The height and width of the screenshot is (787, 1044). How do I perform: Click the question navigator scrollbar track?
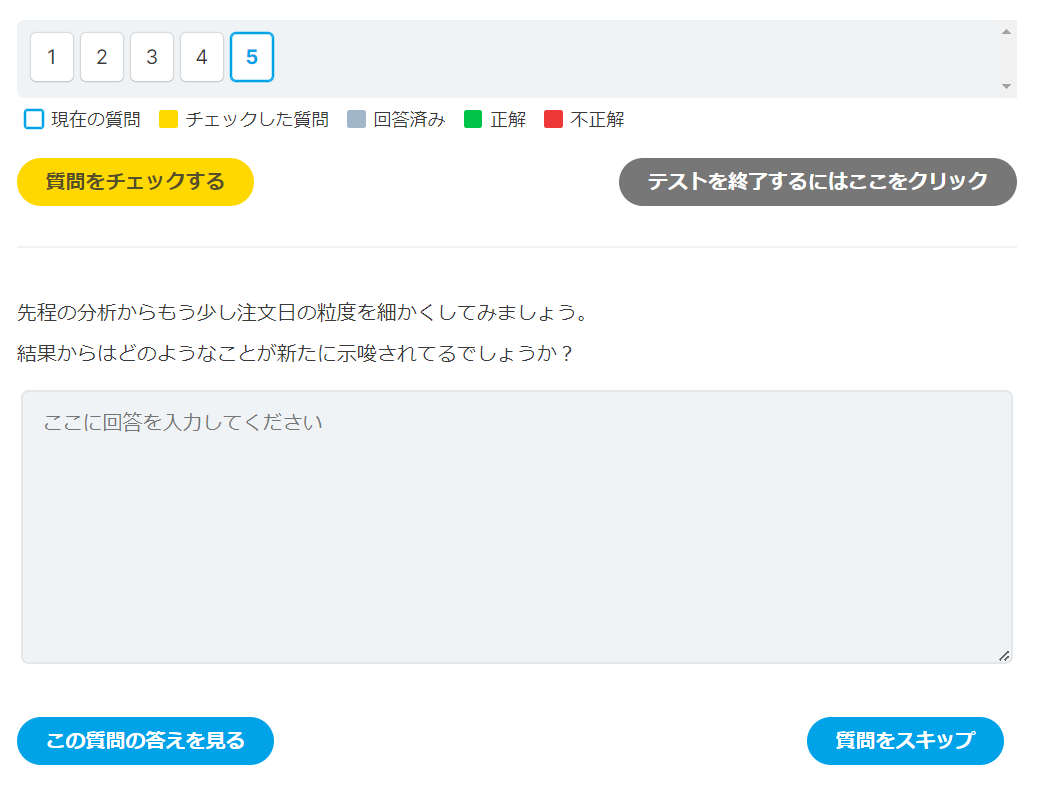1006,58
